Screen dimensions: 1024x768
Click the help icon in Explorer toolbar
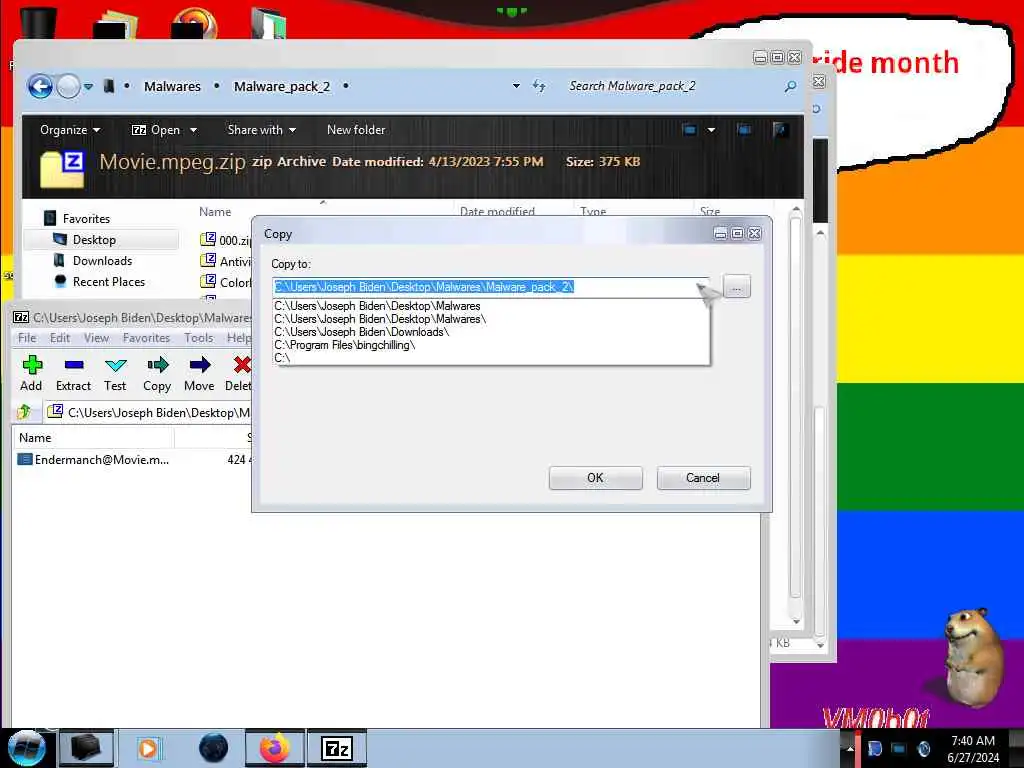779,129
